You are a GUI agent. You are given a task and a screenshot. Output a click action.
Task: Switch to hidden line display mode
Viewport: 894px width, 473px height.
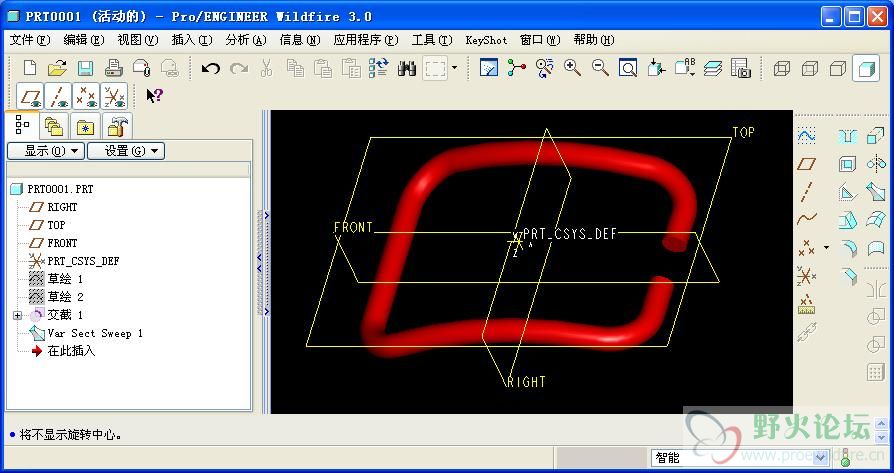[810, 68]
